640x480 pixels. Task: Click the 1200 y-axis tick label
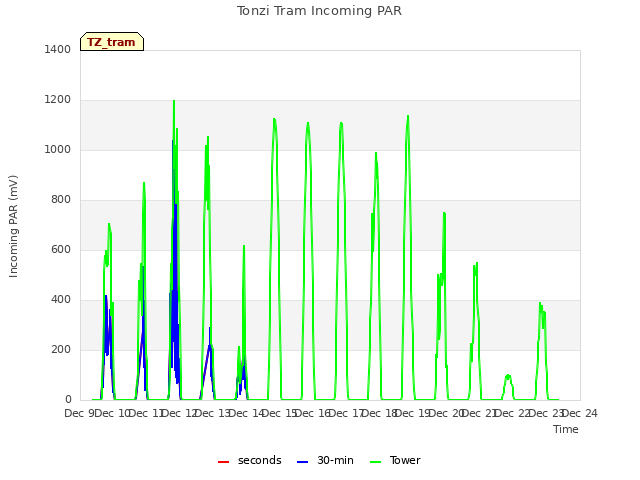coord(58,100)
